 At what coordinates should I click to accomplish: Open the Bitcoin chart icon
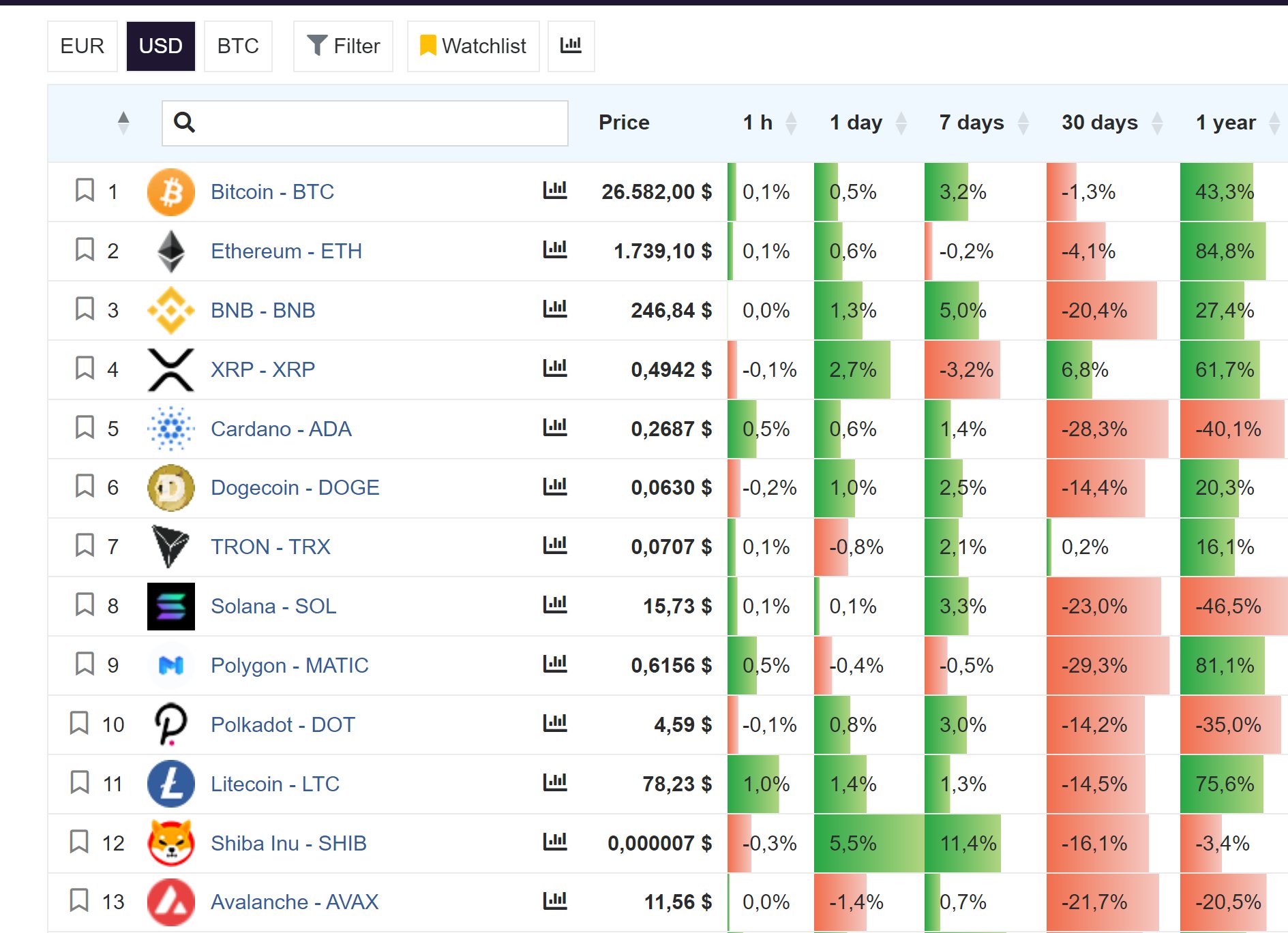pos(555,190)
